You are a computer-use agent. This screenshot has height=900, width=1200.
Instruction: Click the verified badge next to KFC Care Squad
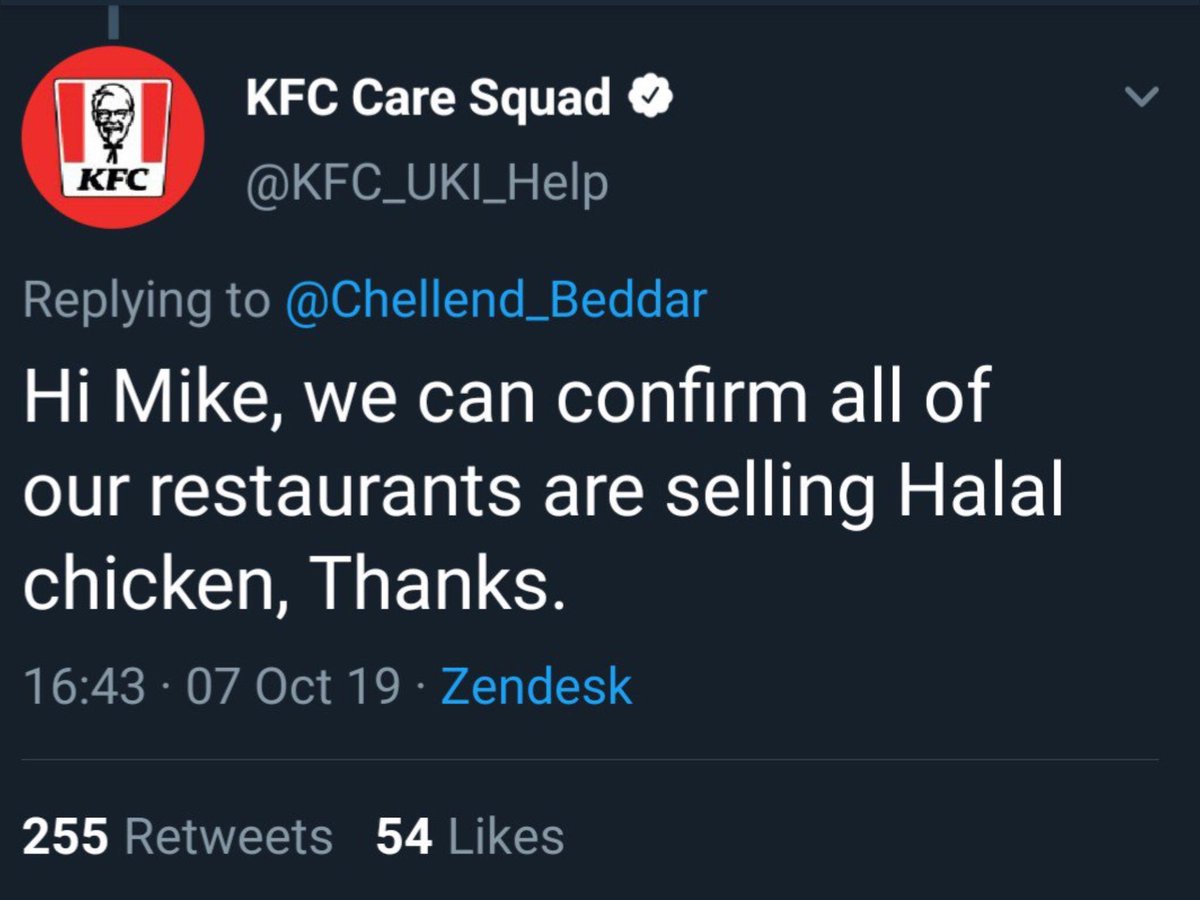pyautogui.click(x=650, y=98)
